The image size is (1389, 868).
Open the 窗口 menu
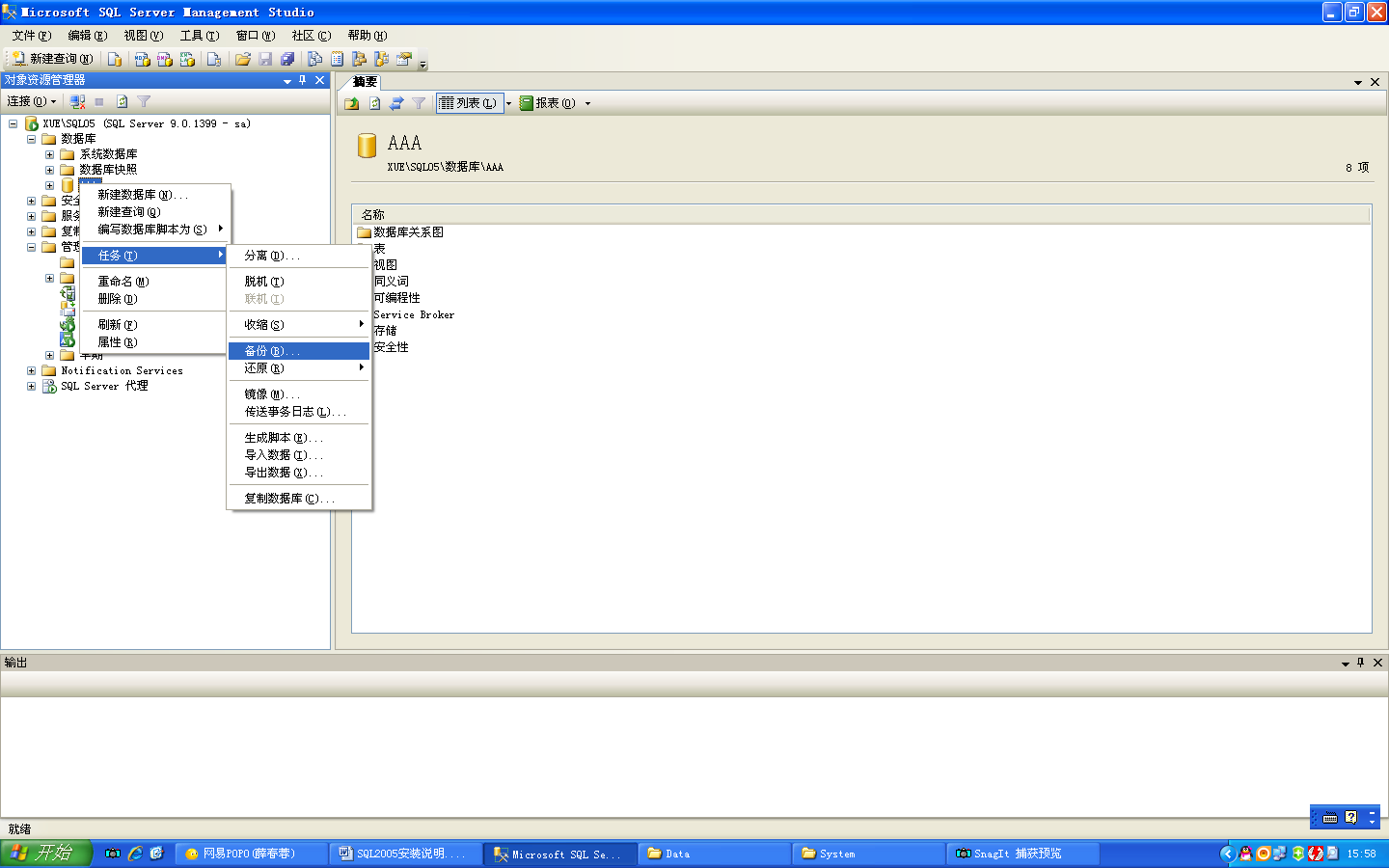[256, 36]
